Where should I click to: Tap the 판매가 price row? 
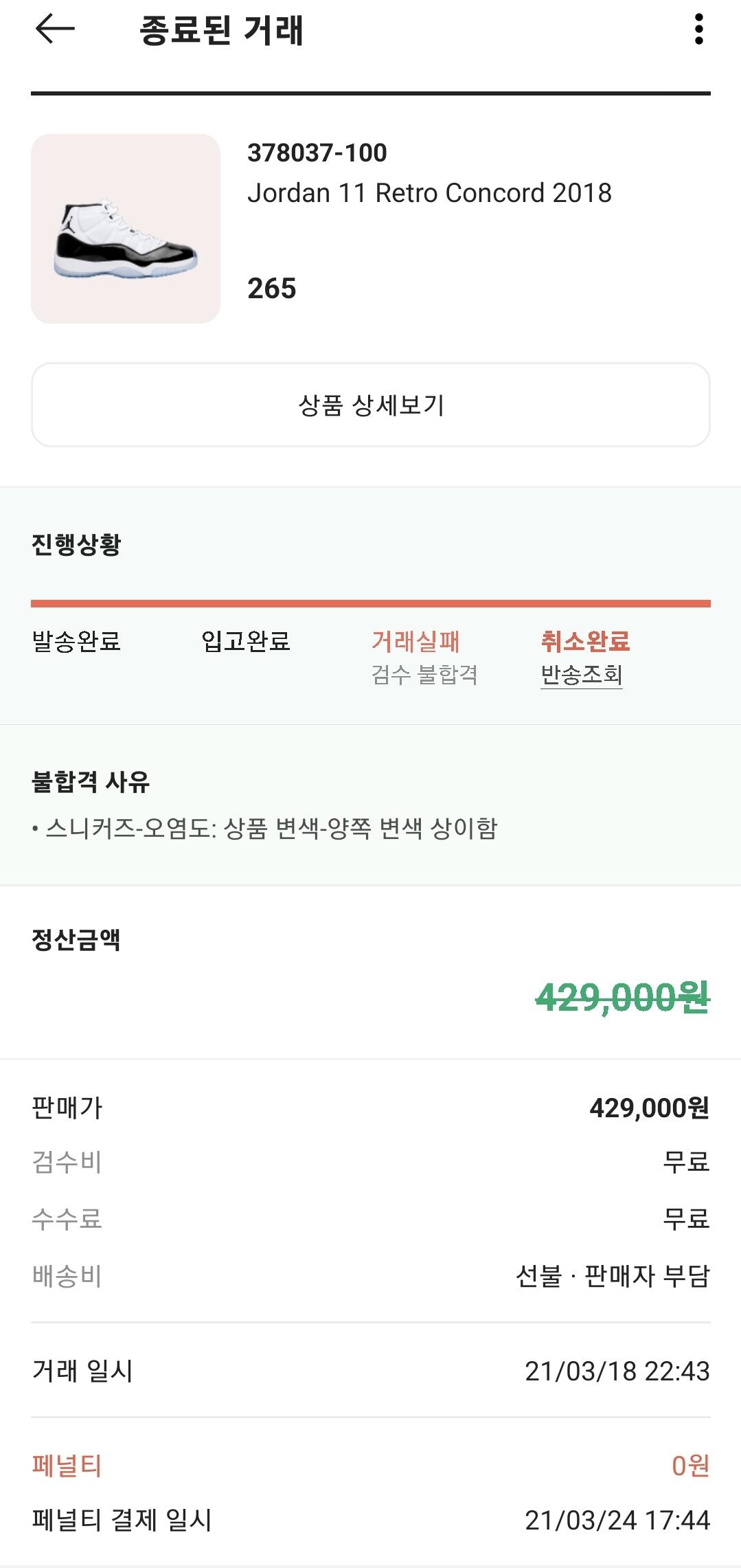coord(371,1108)
